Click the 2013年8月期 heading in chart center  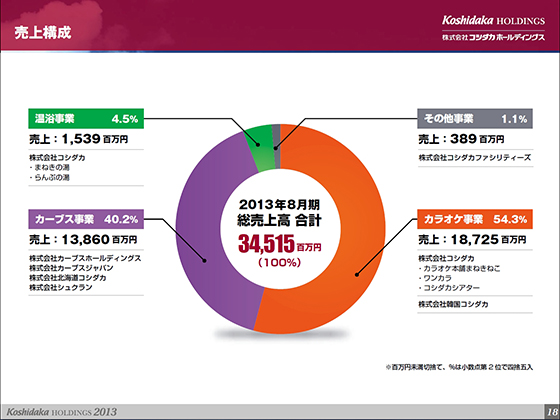click(279, 205)
